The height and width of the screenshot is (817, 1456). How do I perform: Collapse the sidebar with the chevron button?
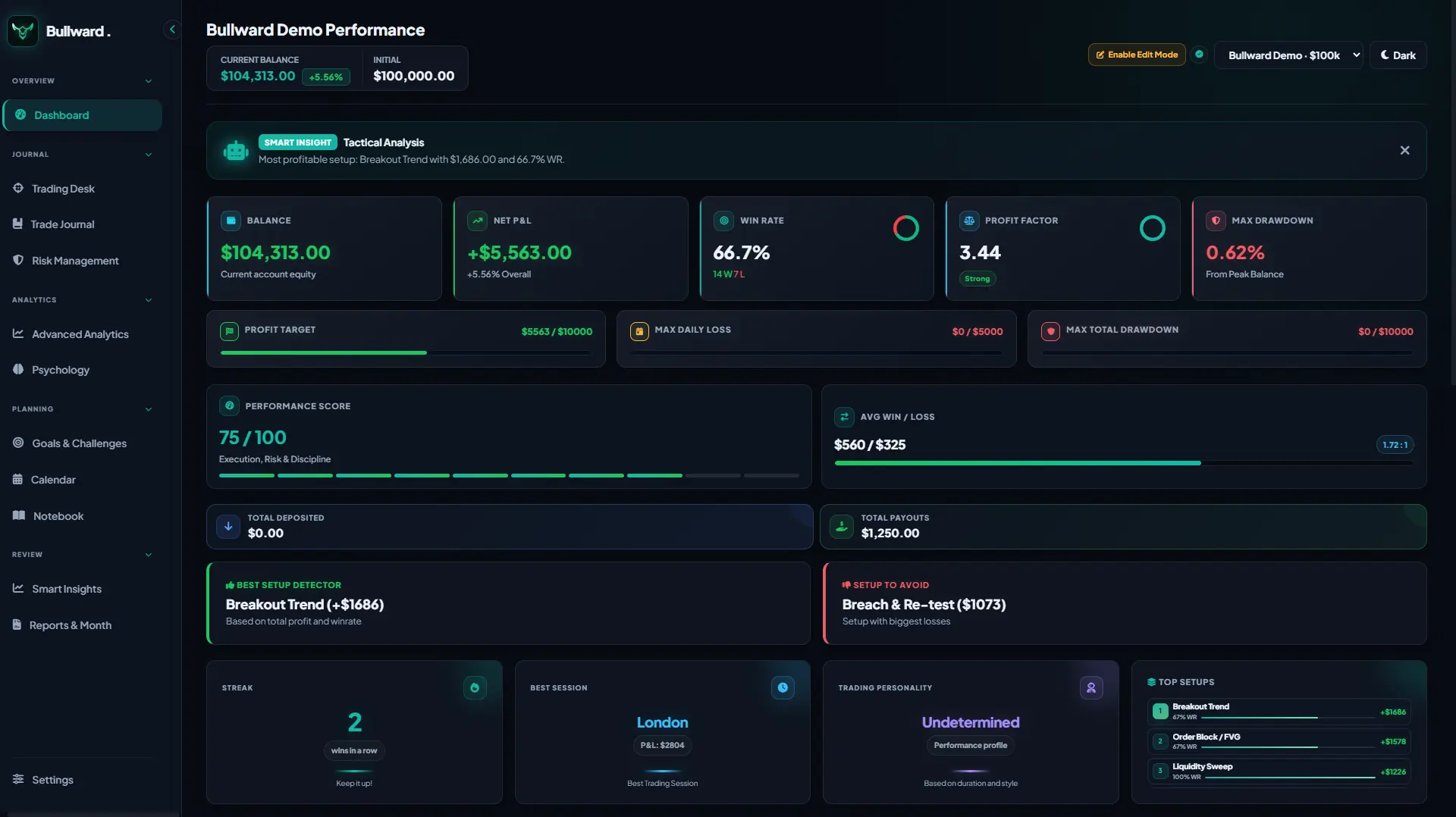pyautogui.click(x=172, y=30)
